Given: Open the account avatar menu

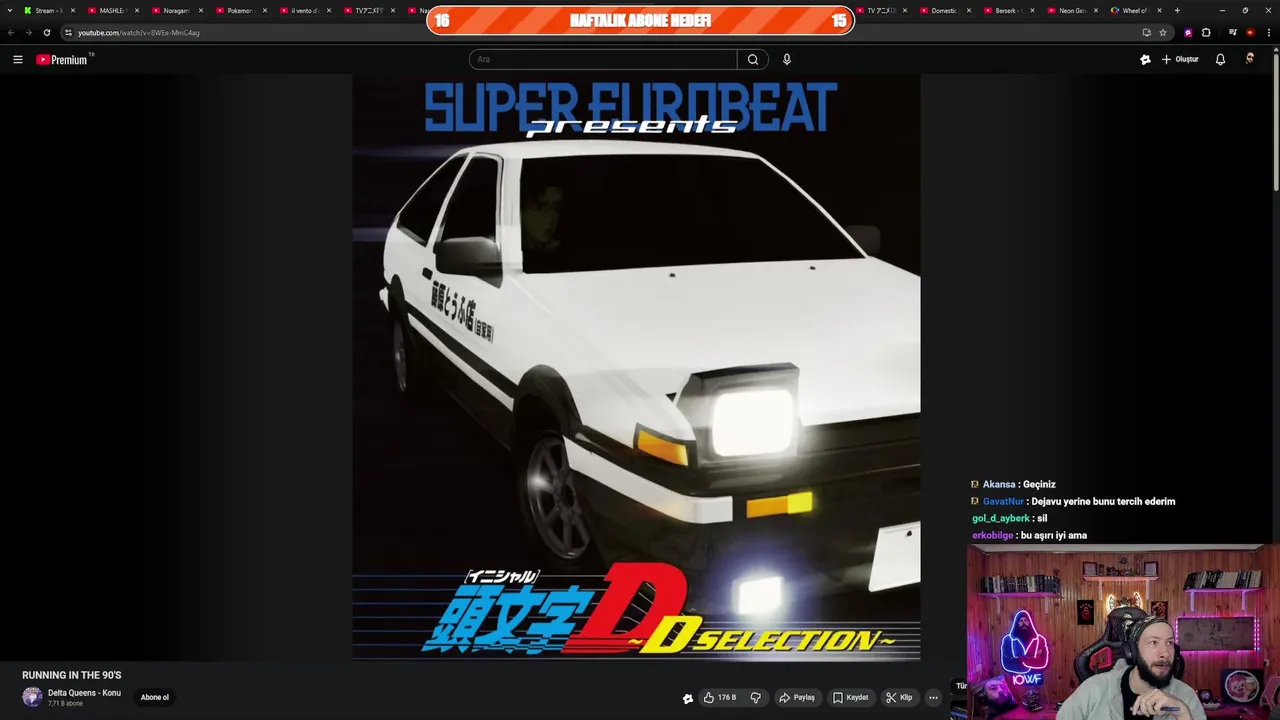Looking at the screenshot, I should coord(1250,60).
